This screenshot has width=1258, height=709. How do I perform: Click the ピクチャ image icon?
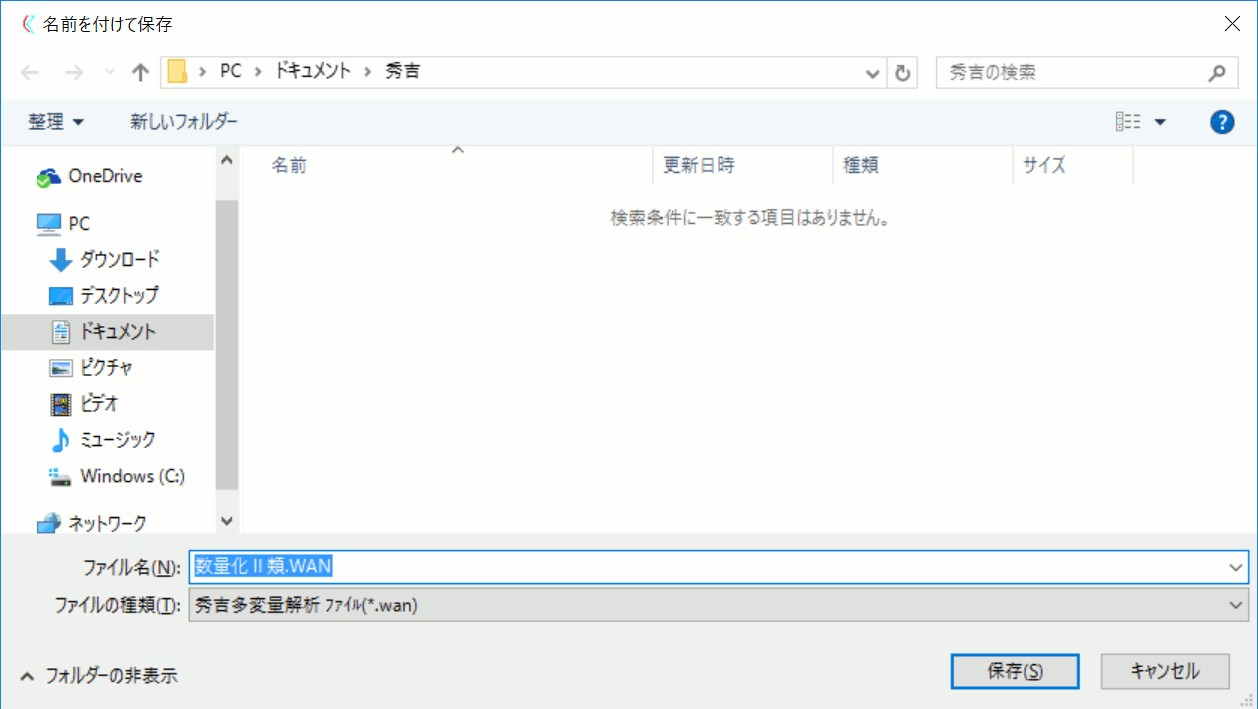(61, 368)
